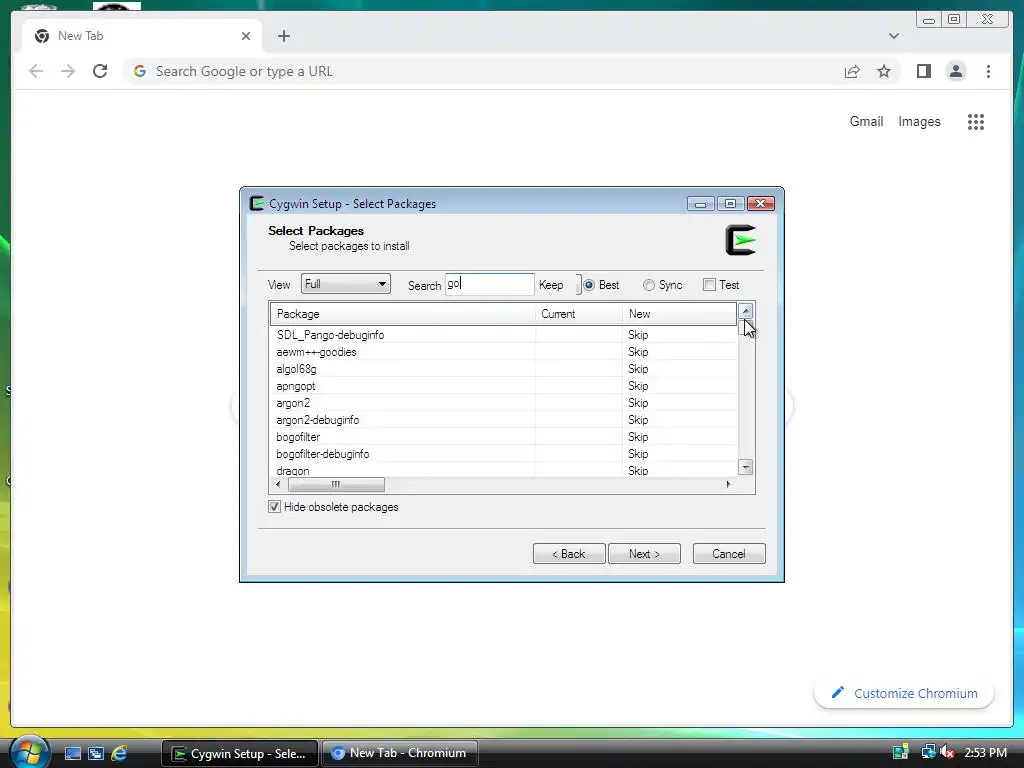Click the Current column header
The image size is (1024, 768).
click(x=579, y=313)
